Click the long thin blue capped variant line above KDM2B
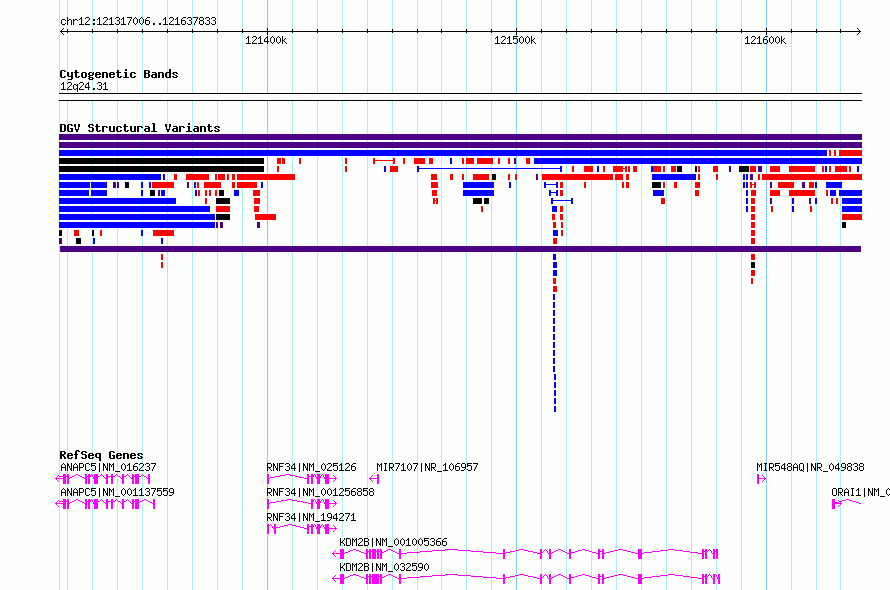890x590 pixels. pyautogui.click(x=489, y=169)
